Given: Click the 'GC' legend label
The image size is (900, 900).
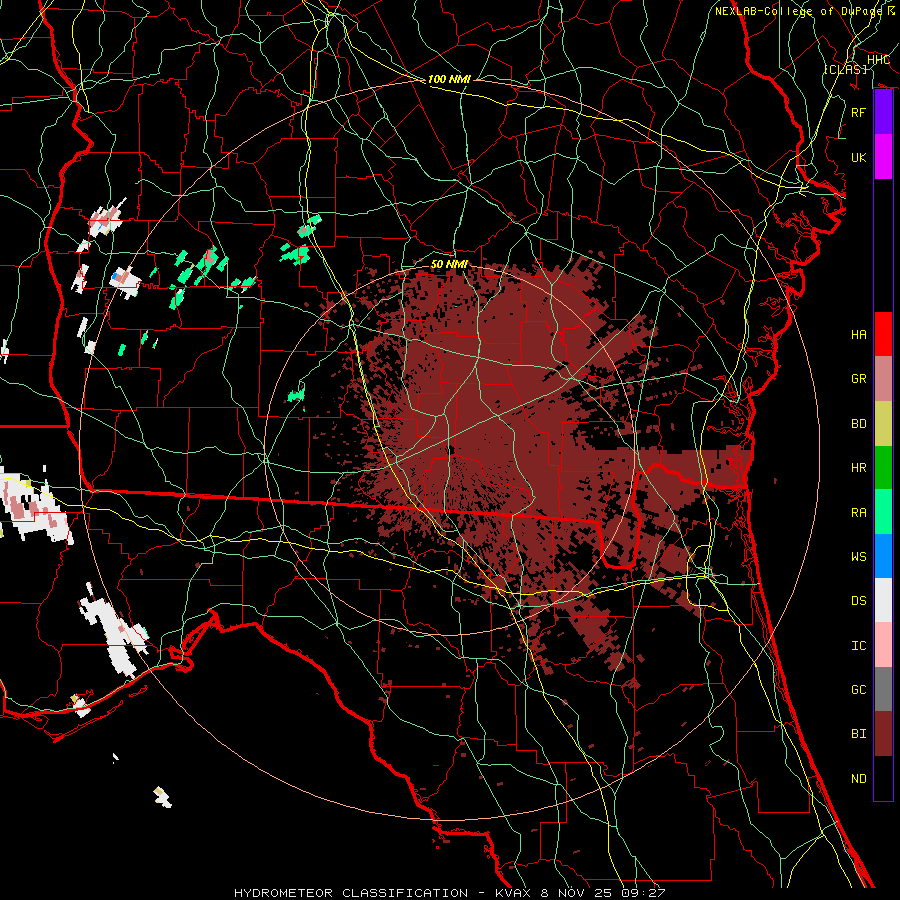Looking at the screenshot, I should (858, 689).
